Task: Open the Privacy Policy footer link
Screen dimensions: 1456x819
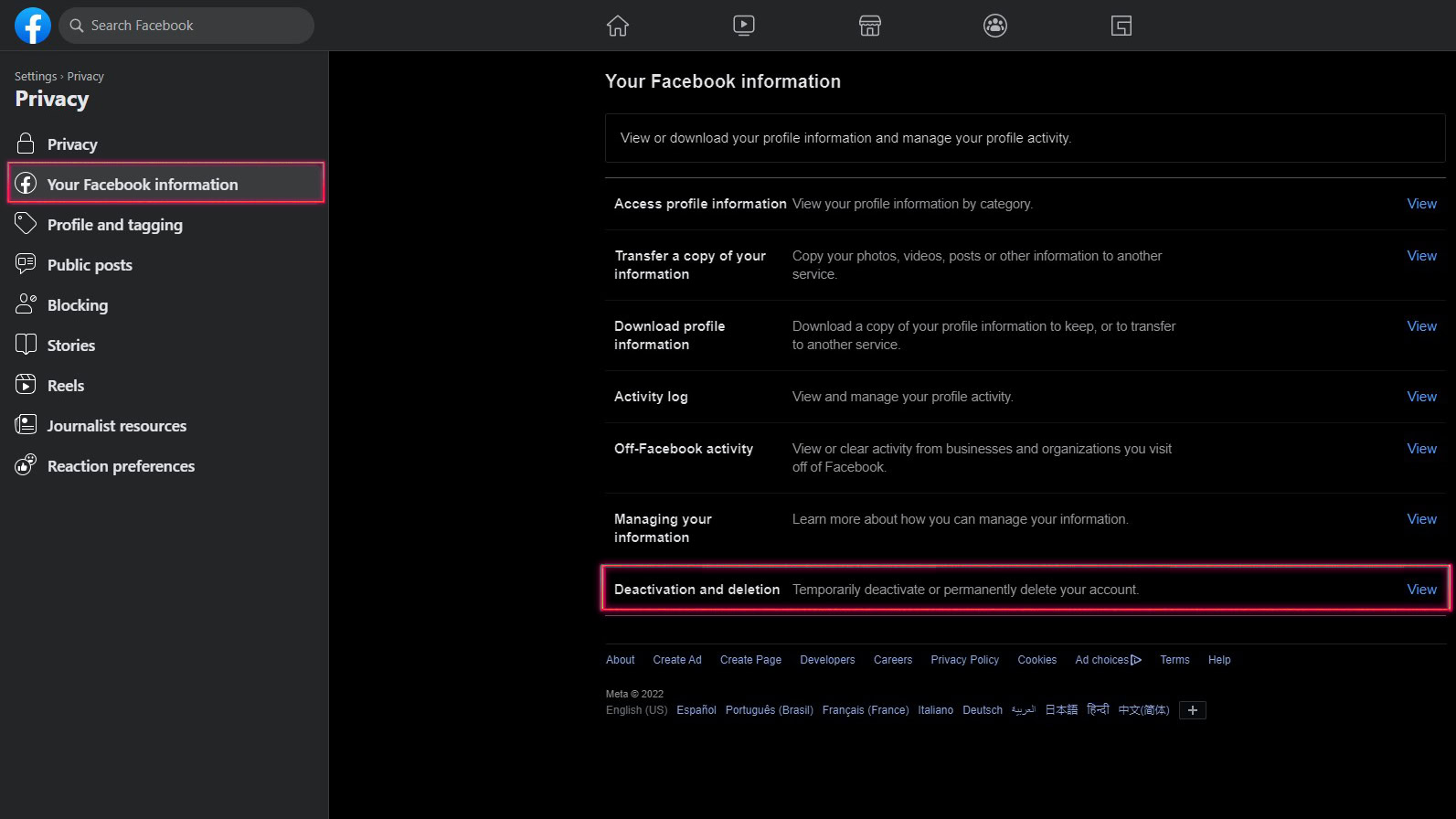Action: [964, 660]
